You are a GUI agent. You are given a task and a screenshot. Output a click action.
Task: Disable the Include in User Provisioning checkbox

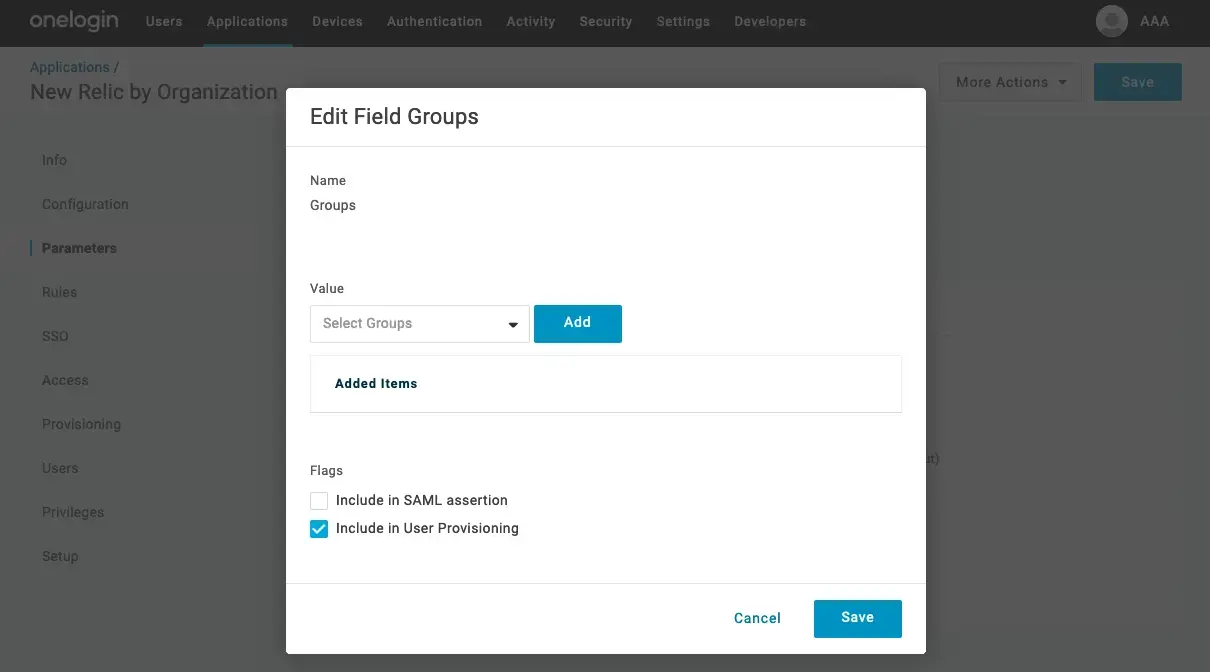(x=319, y=528)
